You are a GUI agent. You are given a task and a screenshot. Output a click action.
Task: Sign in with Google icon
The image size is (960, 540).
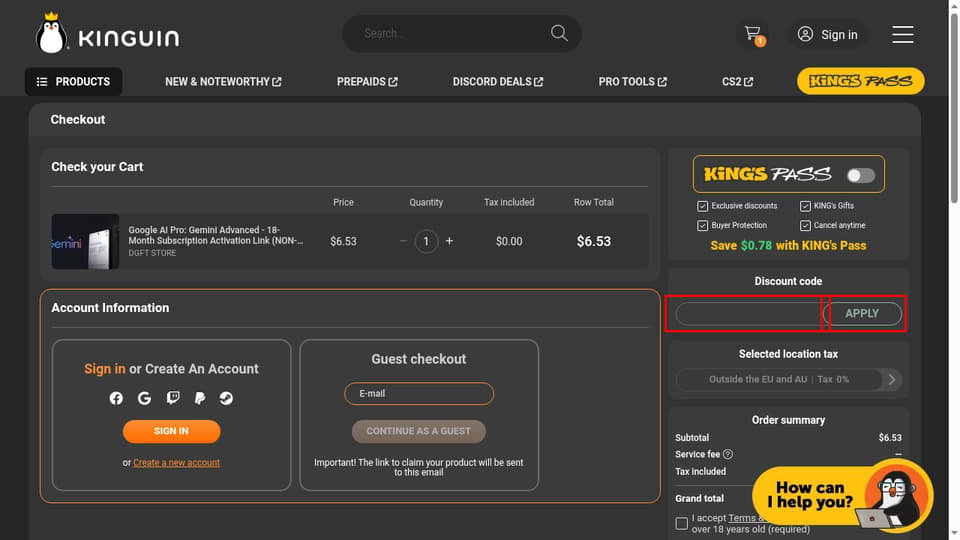(x=144, y=399)
